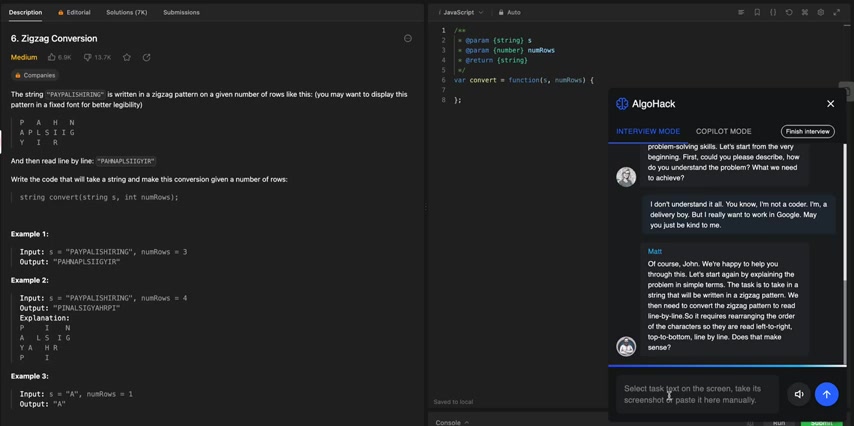854x426 pixels.
Task: Click the thumbs-down dislike icon
Action: pyautogui.click(x=87, y=57)
